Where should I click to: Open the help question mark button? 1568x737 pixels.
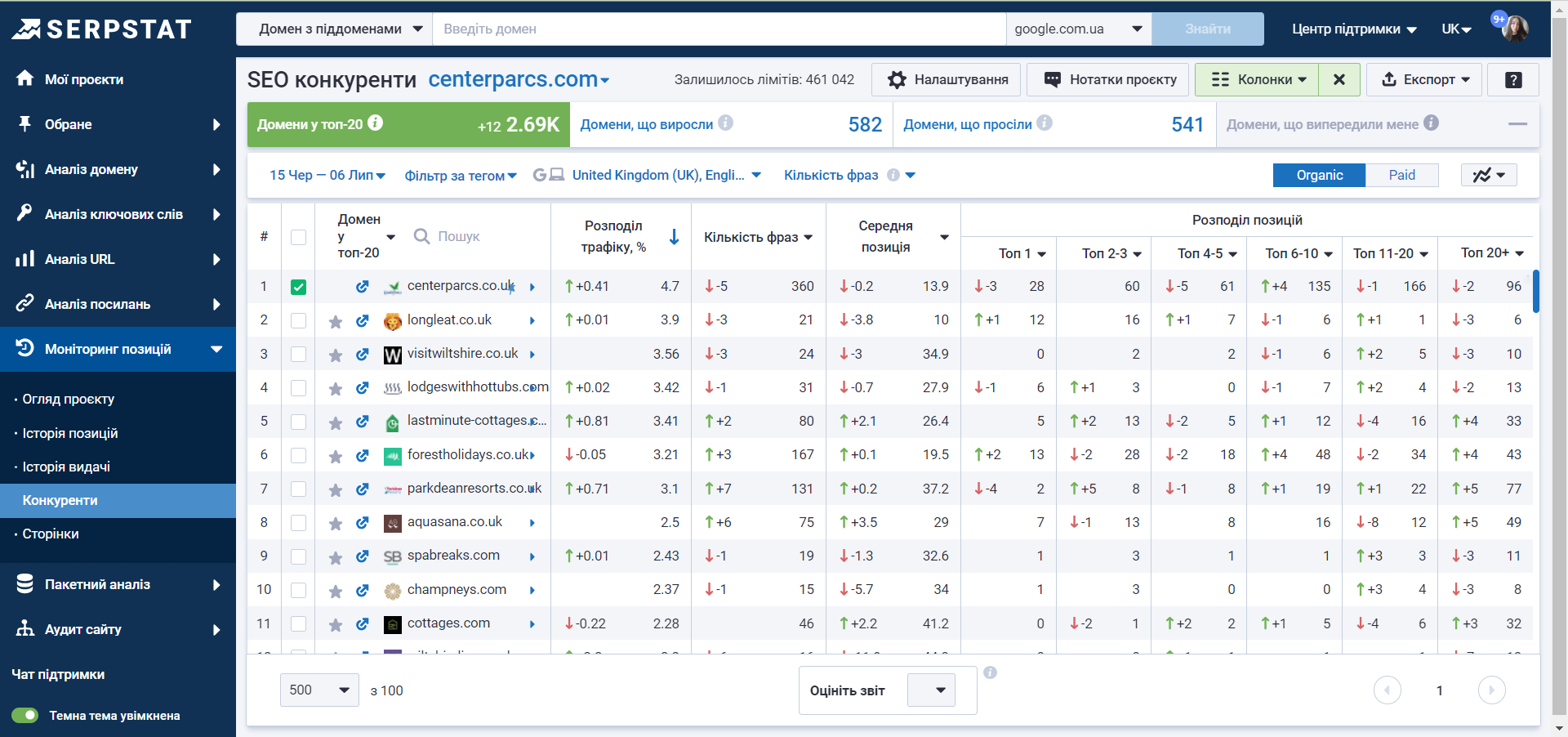(1513, 79)
